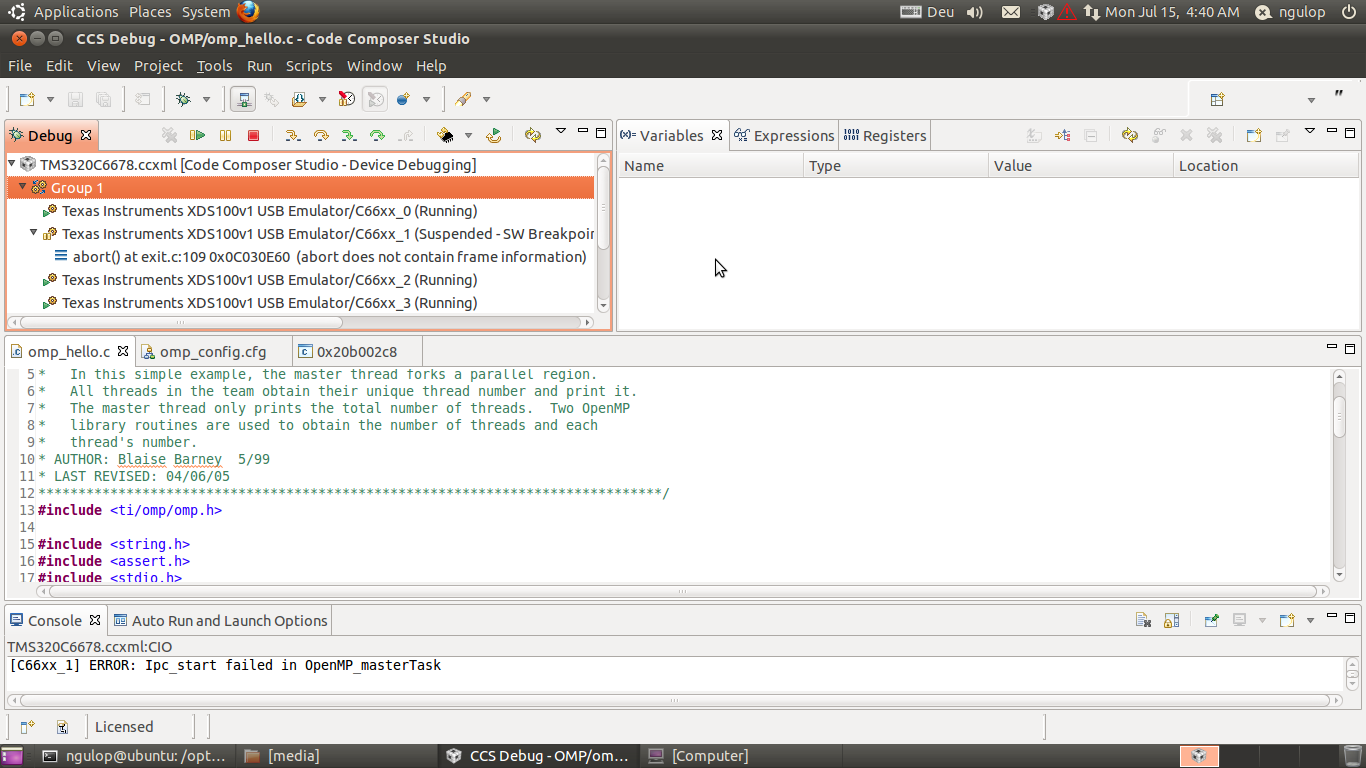Collapse the Group 1 tree node

pyautogui.click(x=22, y=187)
